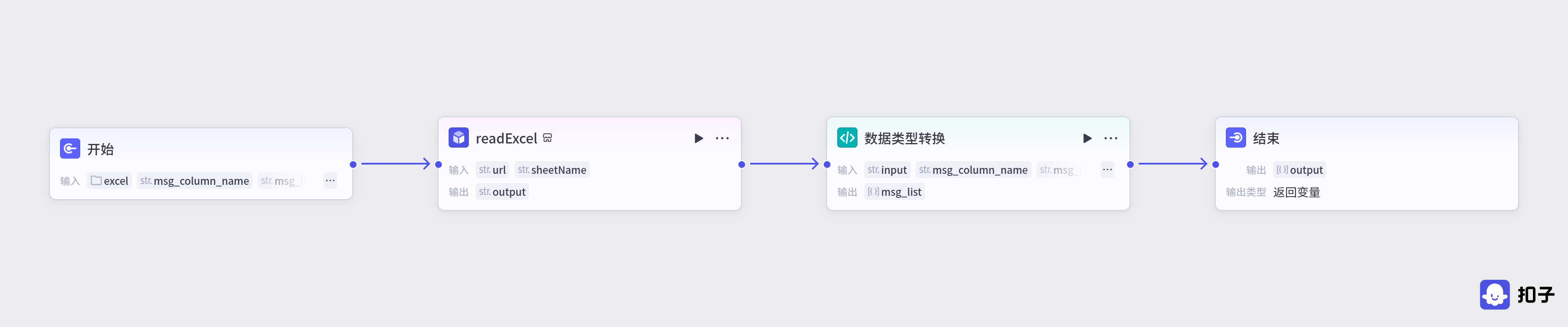Open the readExcel node's more options menu
Screen dimensions: 1568x327
click(x=722, y=138)
